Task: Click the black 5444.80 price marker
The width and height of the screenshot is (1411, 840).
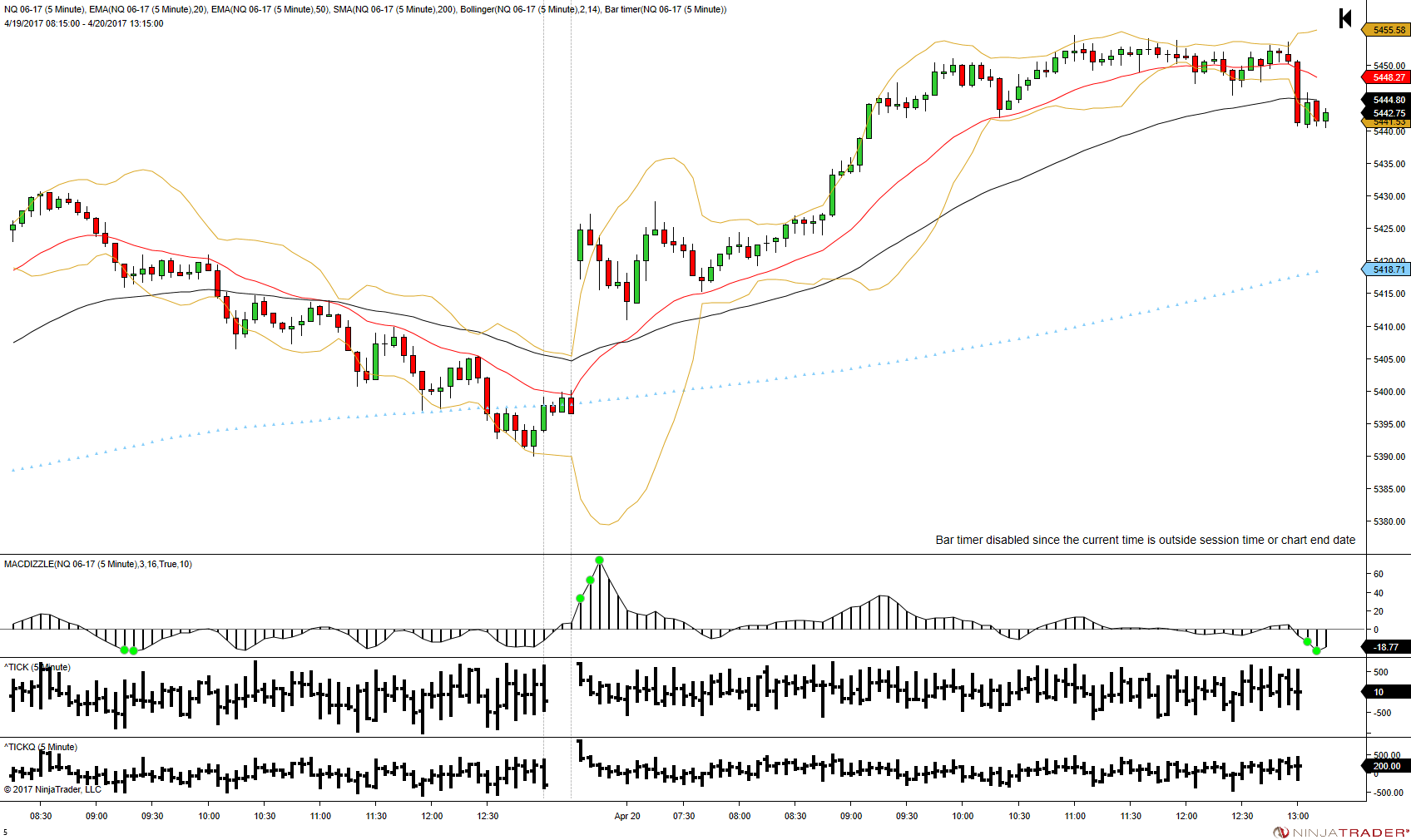Action: 1388,100
